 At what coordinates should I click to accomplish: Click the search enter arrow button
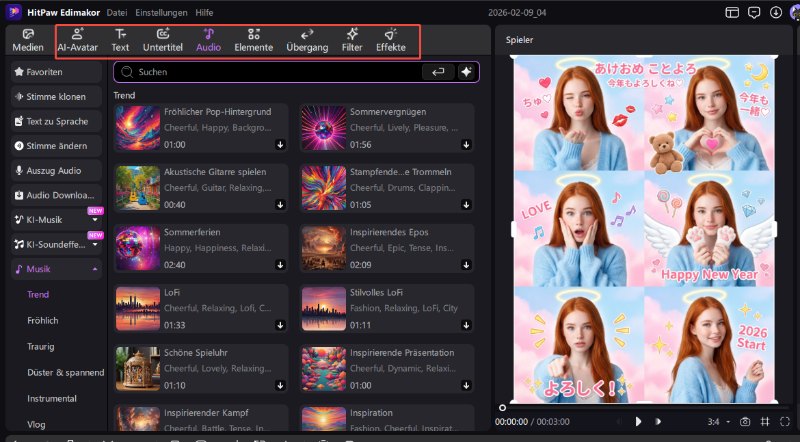[x=438, y=72]
